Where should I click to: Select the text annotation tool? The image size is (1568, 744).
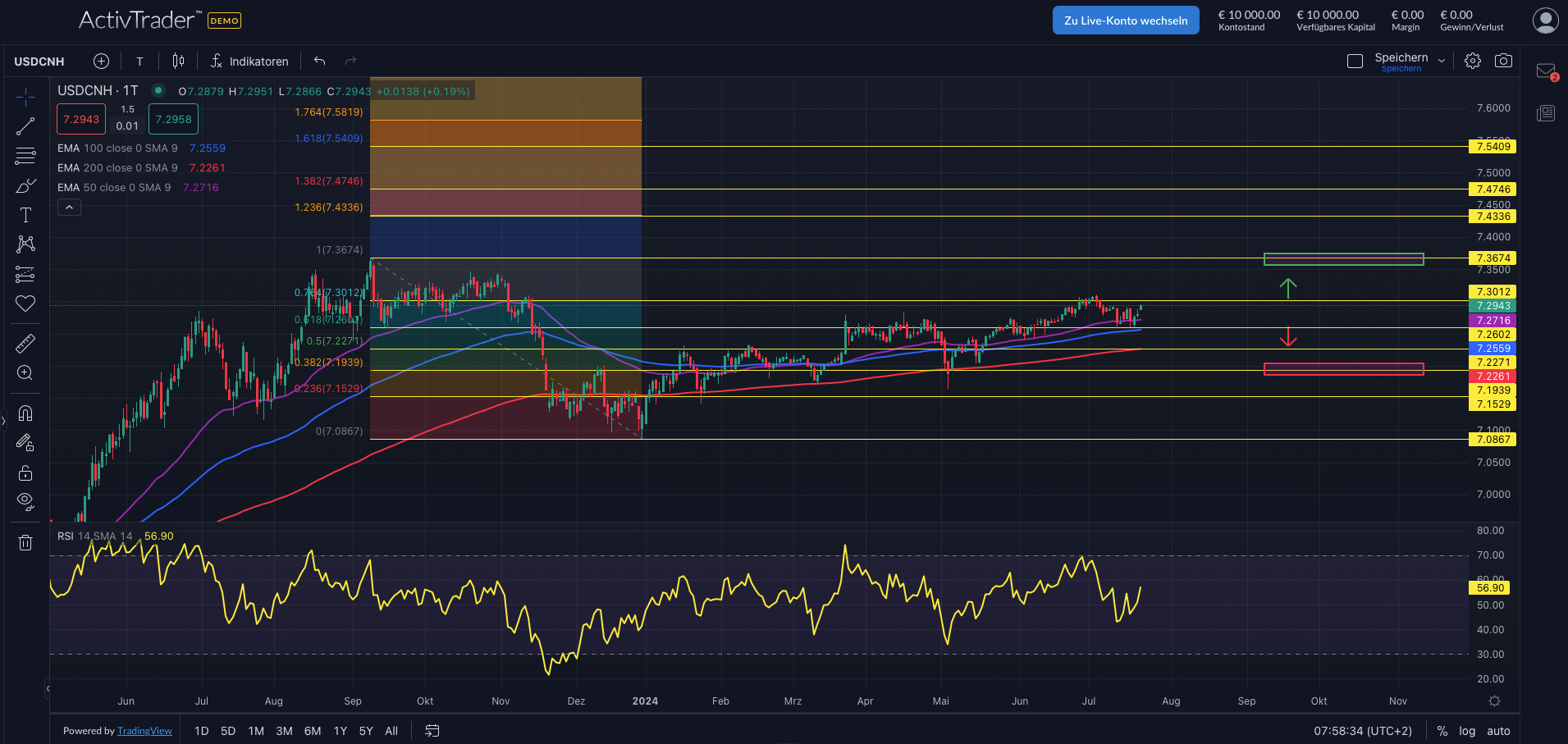tap(25, 215)
